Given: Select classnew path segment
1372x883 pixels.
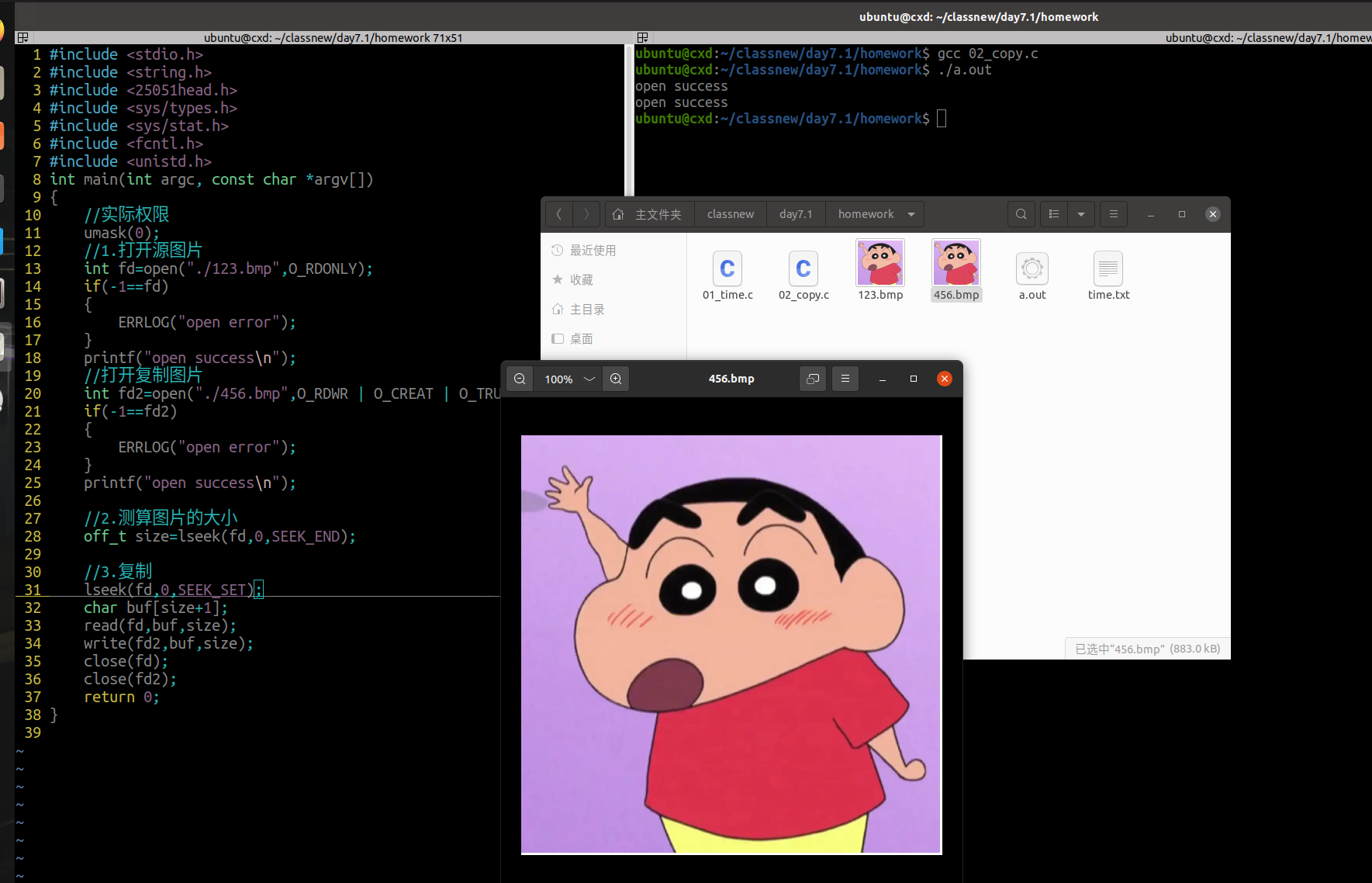Looking at the screenshot, I should coord(731,214).
